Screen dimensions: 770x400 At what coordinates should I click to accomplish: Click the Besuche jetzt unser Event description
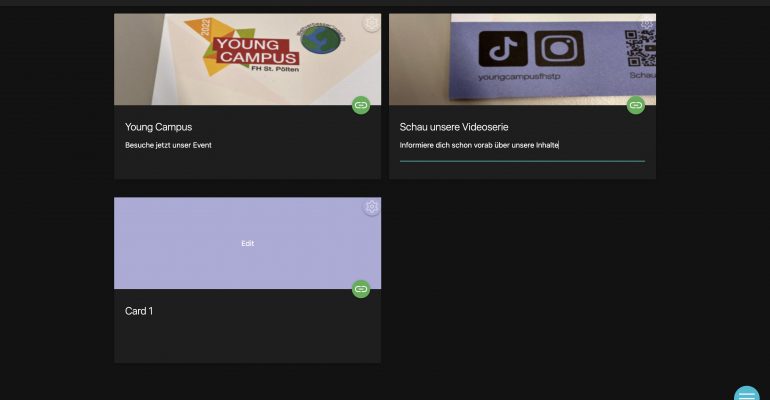pyautogui.click(x=168, y=145)
